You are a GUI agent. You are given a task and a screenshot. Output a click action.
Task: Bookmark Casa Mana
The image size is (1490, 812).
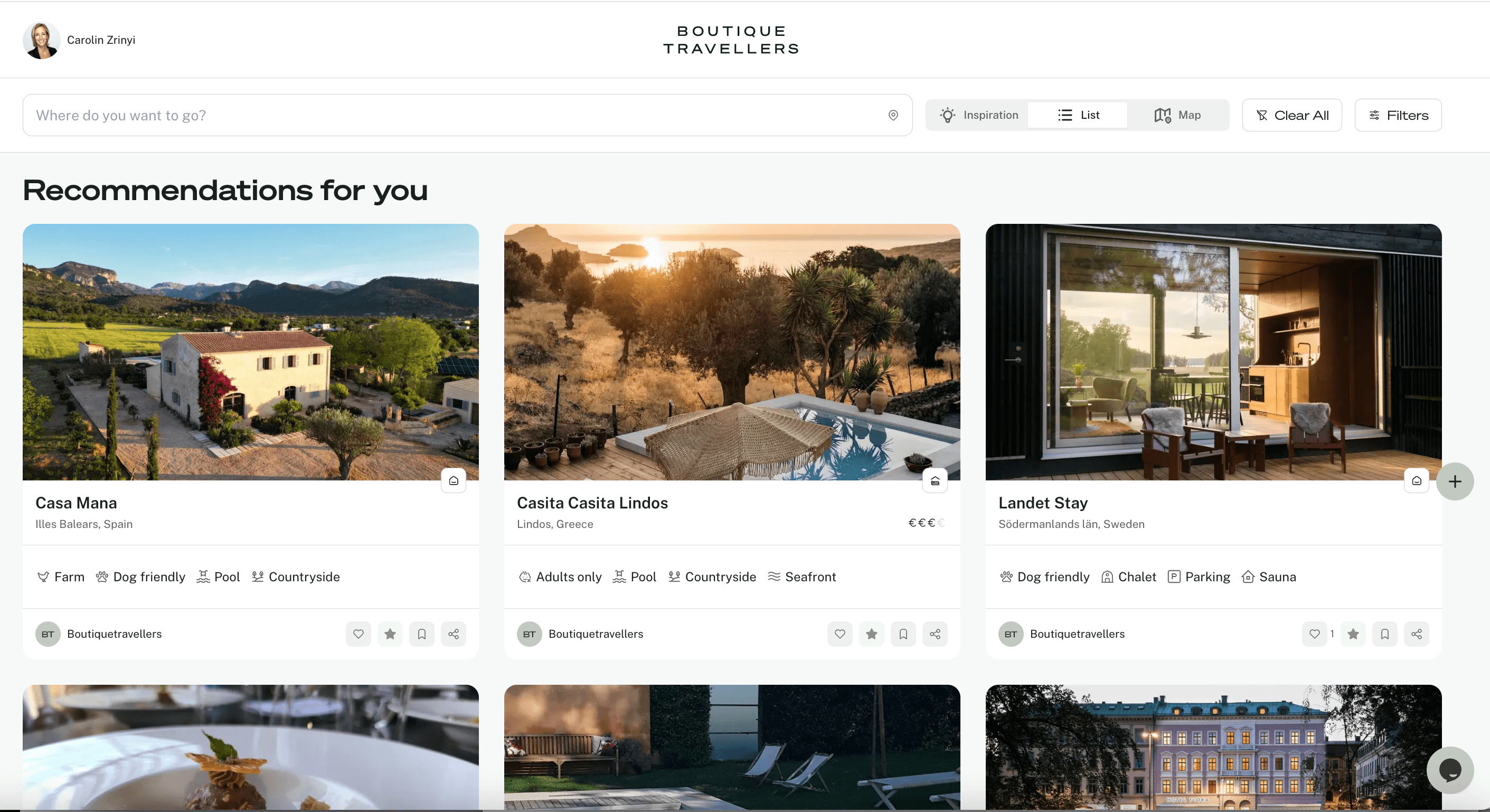pos(422,634)
